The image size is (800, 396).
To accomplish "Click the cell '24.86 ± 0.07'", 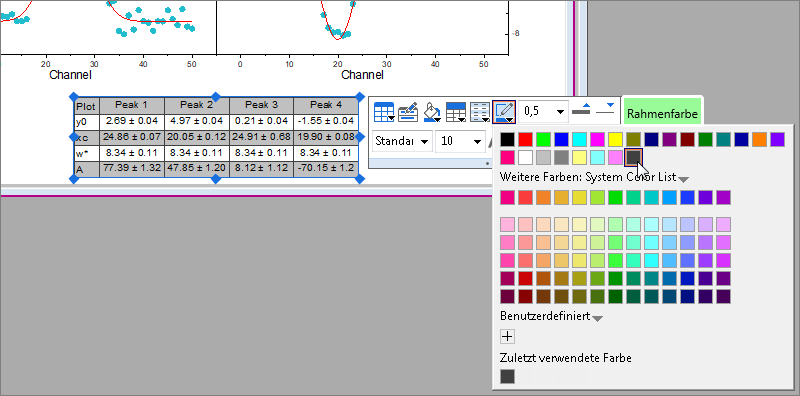I will pyautogui.click(x=132, y=137).
